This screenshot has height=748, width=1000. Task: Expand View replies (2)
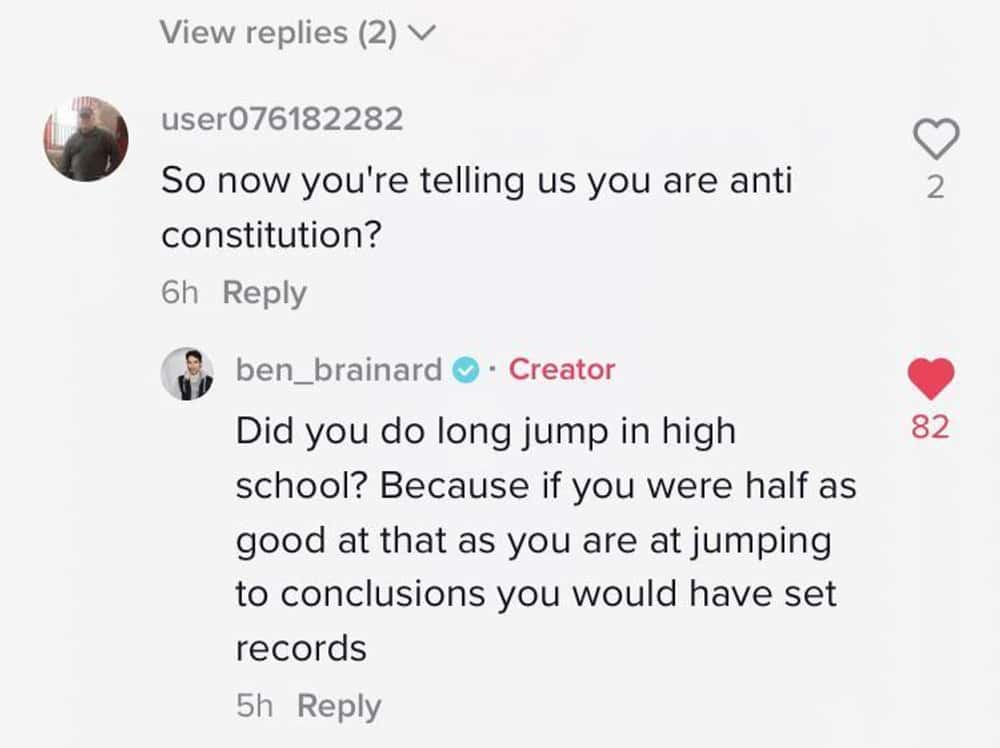click(297, 33)
